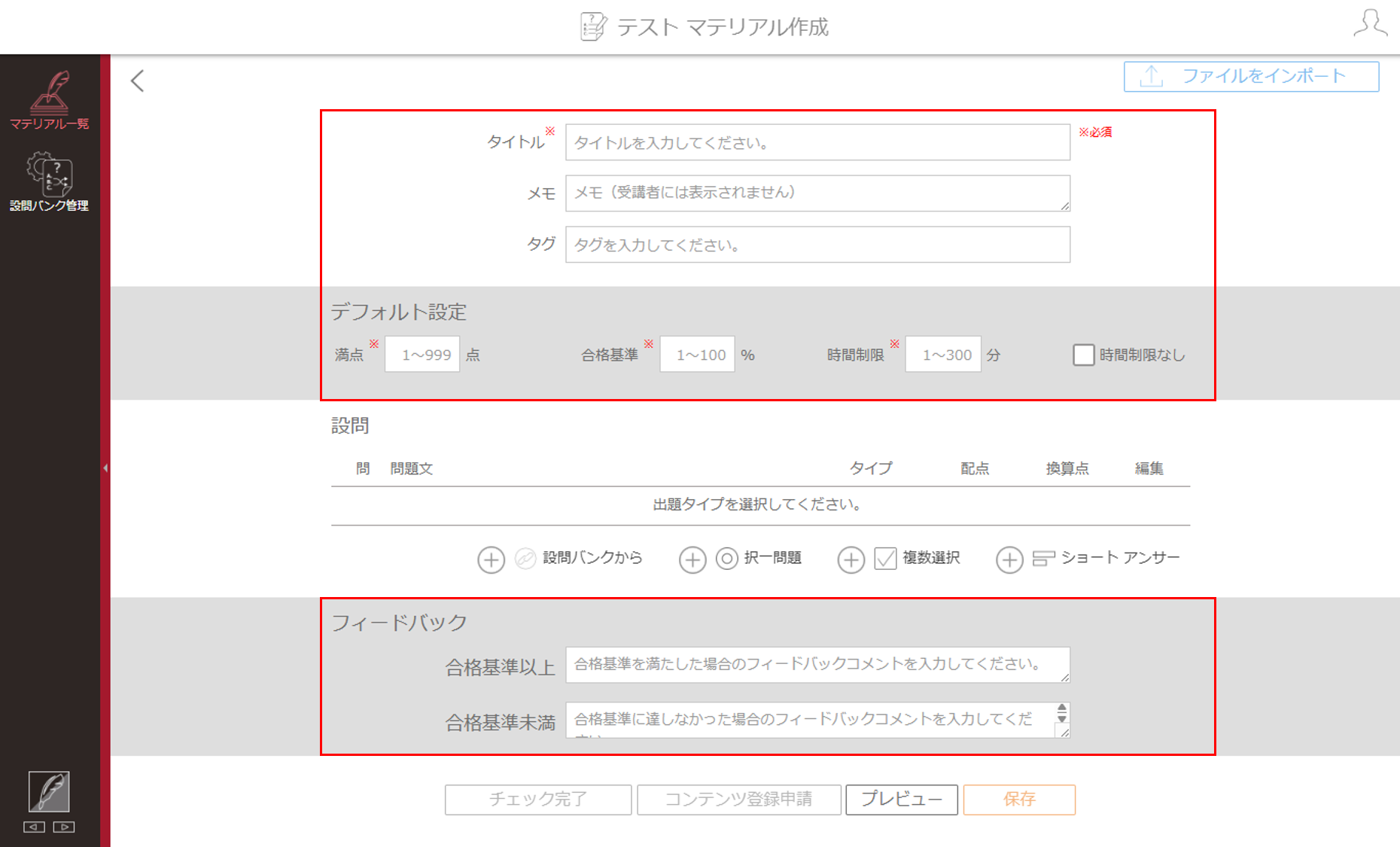Viewport: 1400px width, 847px height.
Task: Click the up arrow in 合格基準未満 scrollbar
Action: tap(1062, 708)
